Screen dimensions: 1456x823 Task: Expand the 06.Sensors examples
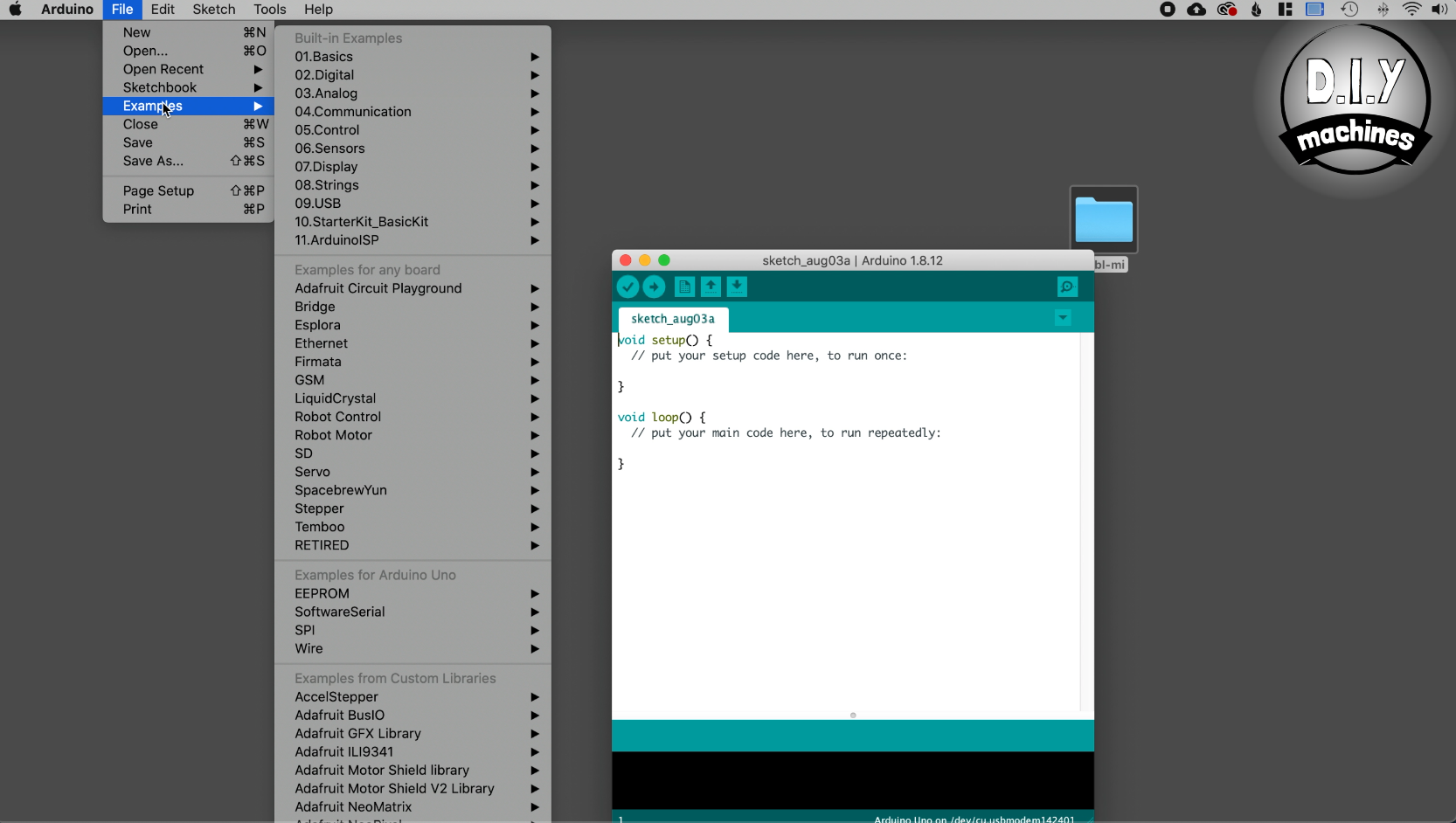413,149
